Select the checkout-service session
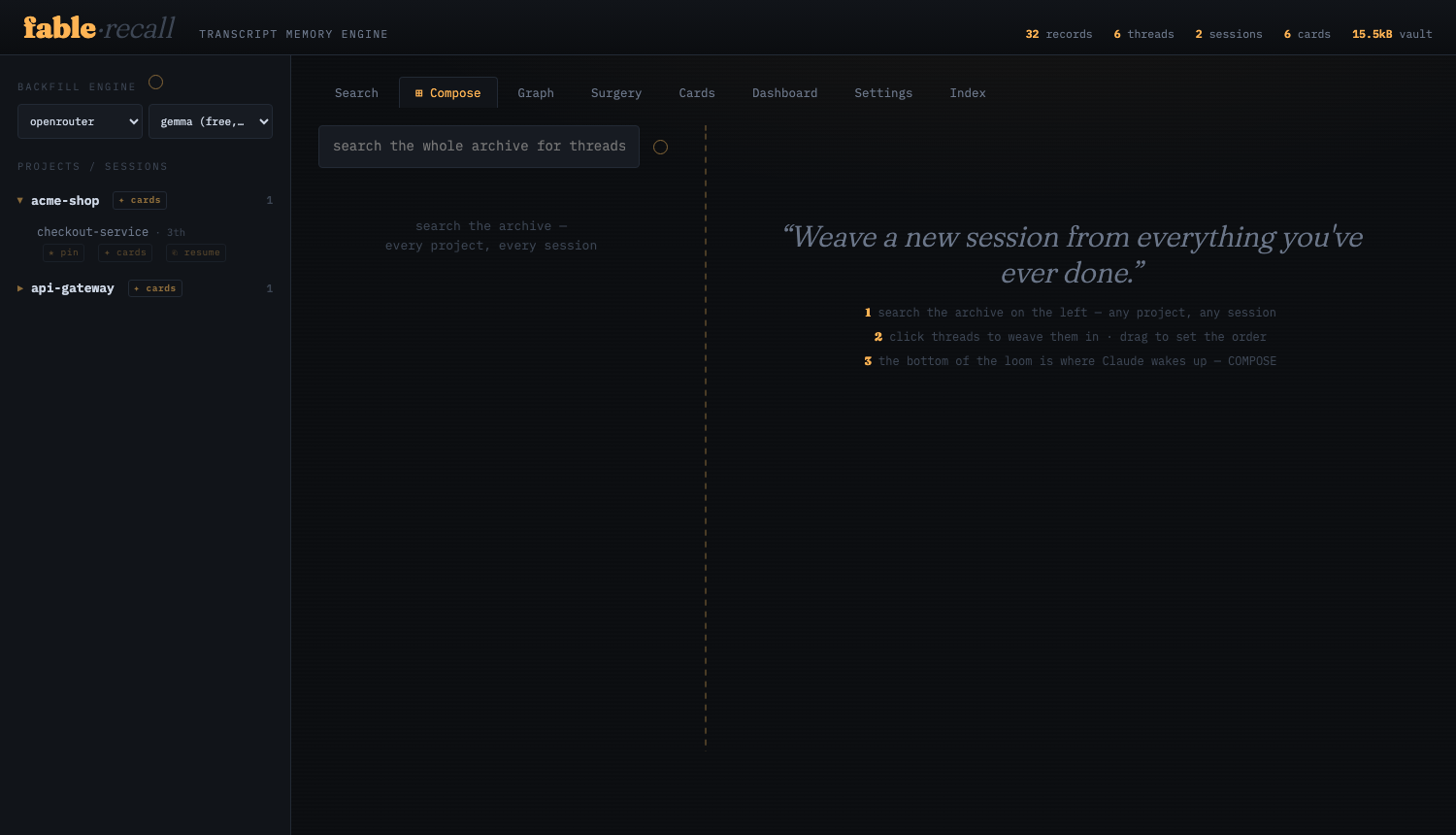Image resolution: width=1456 pixels, height=835 pixels. point(92,232)
